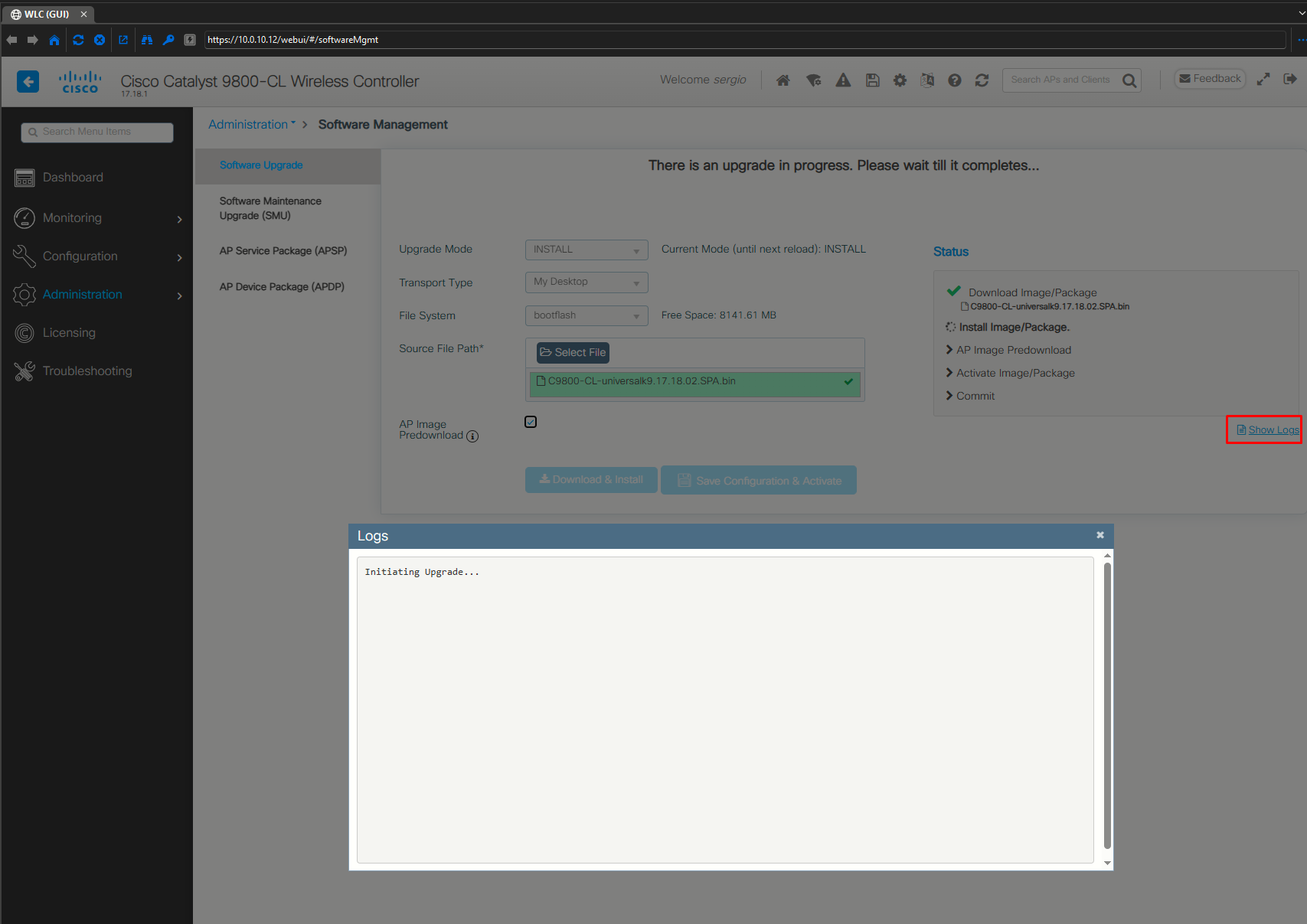The image size is (1307, 924).
Task: Switch to the WLC (GUI) browser tab
Action: click(x=46, y=14)
